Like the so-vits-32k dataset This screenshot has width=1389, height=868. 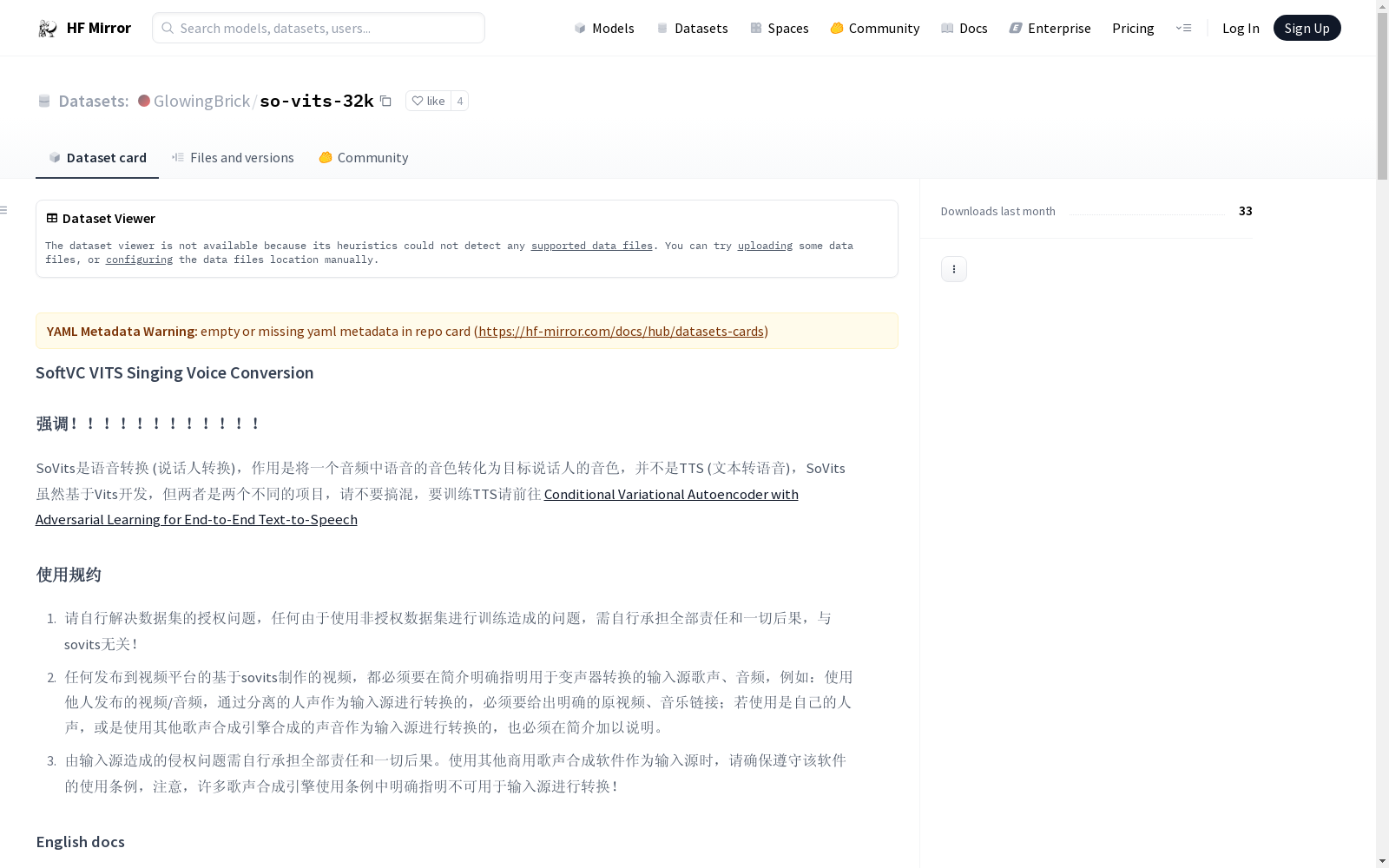[428, 101]
